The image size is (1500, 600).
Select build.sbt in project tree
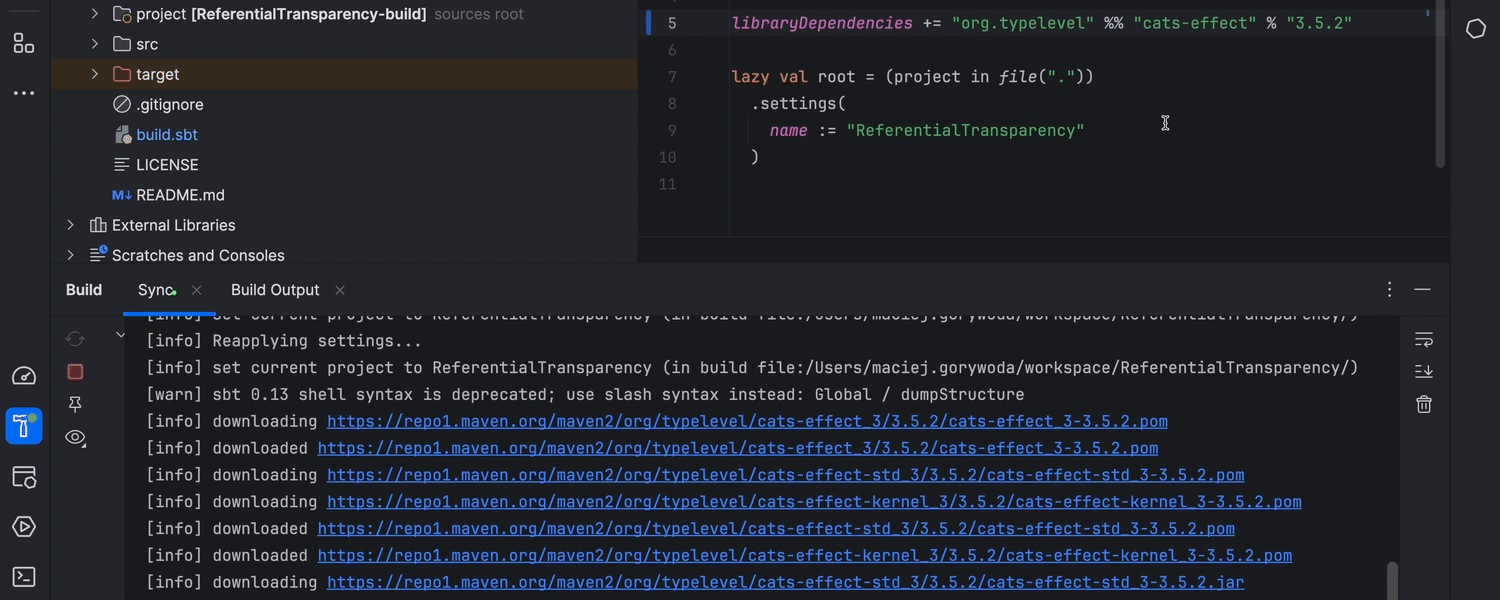tap(166, 135)
